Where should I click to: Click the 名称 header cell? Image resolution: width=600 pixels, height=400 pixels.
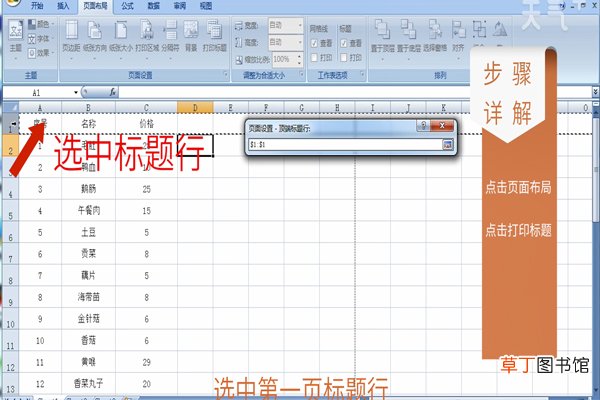point(88,124)
